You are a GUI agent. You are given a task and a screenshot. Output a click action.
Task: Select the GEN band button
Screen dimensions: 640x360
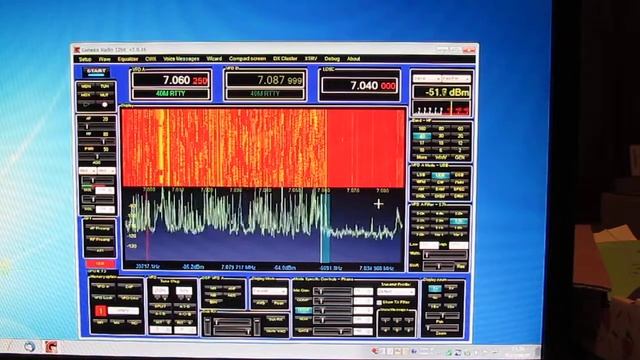pos(460,157)
